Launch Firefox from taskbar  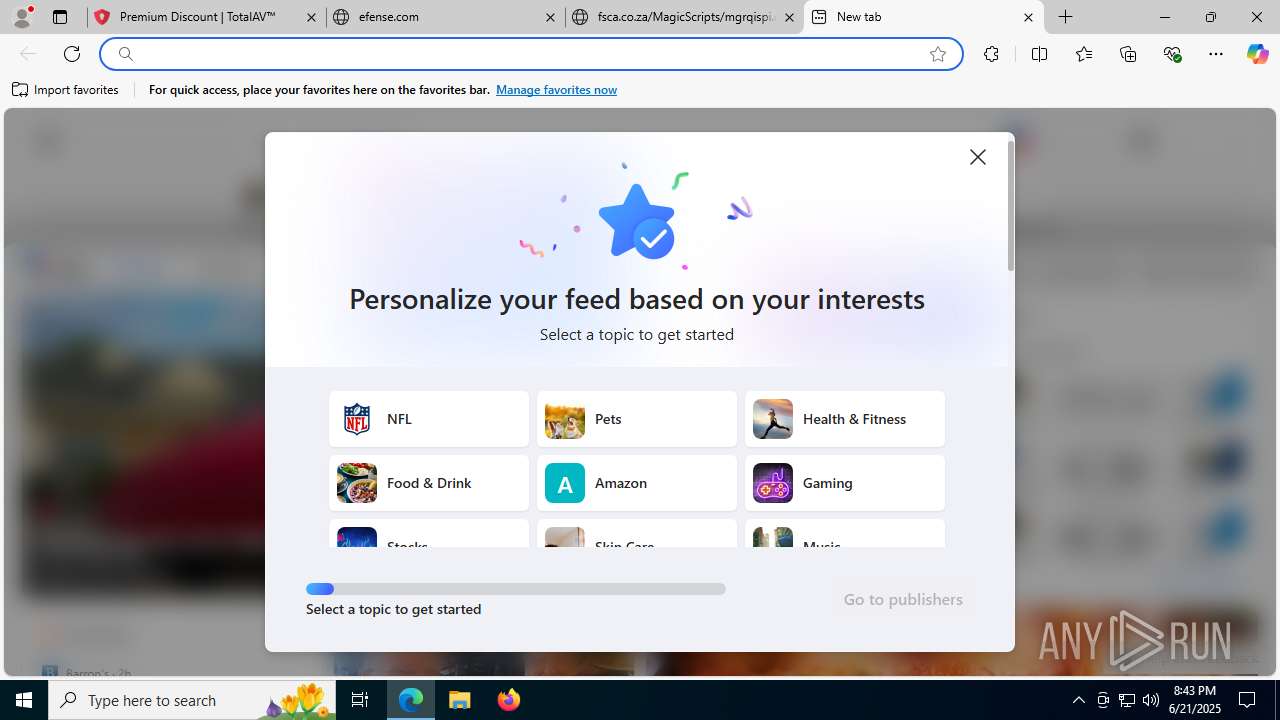point(509,700)
